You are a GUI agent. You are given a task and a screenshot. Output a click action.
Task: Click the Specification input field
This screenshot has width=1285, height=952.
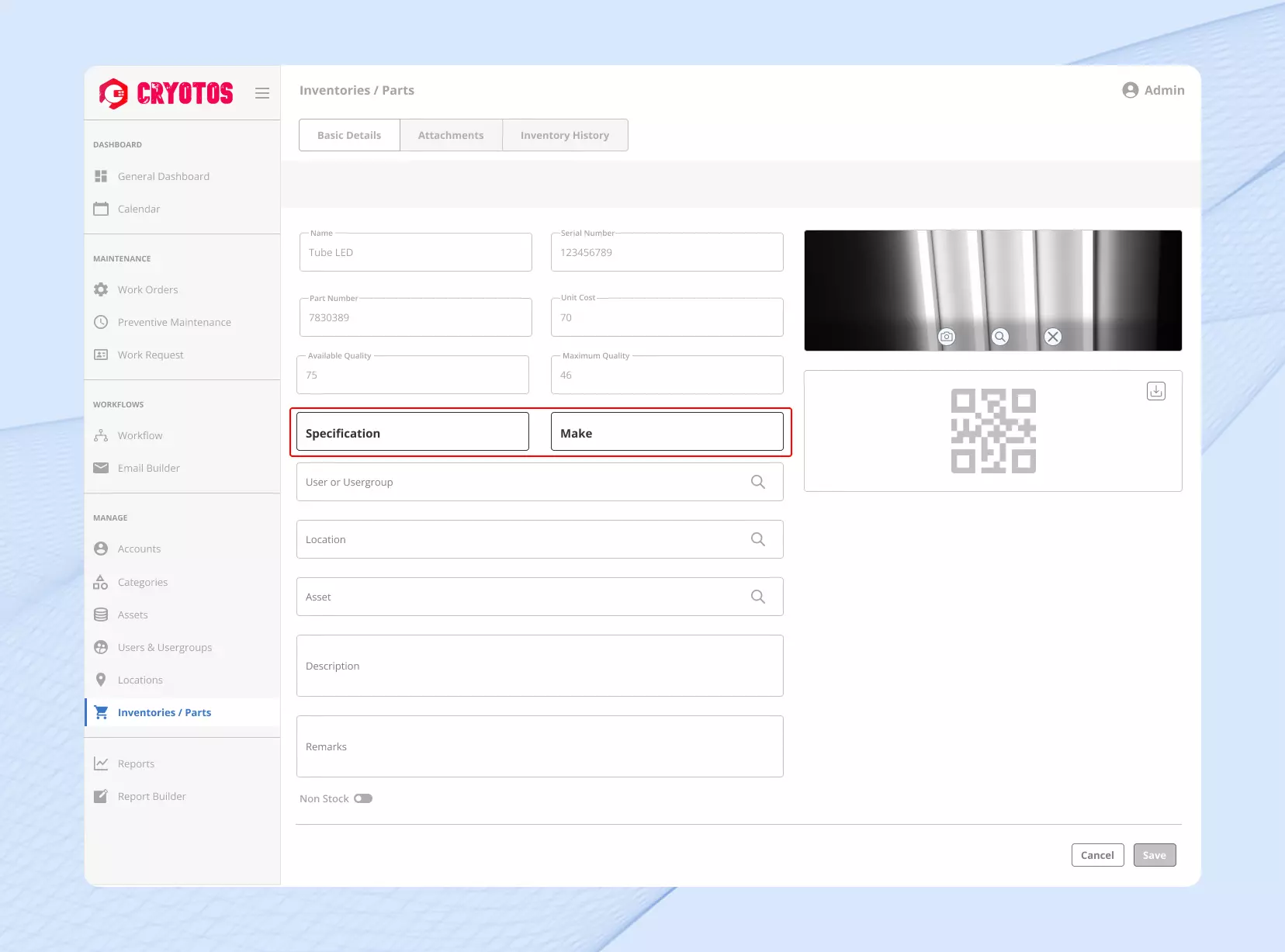tap(412, 431)
